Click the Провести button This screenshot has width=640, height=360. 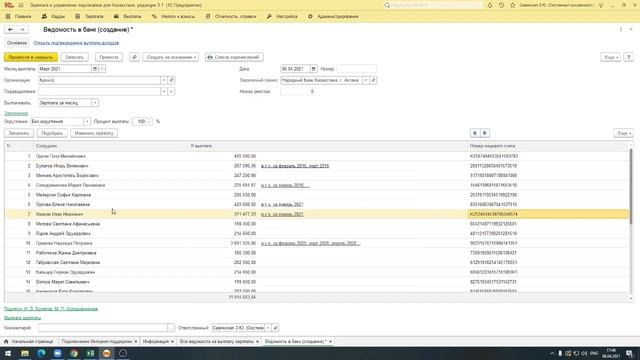coord(109,57)
